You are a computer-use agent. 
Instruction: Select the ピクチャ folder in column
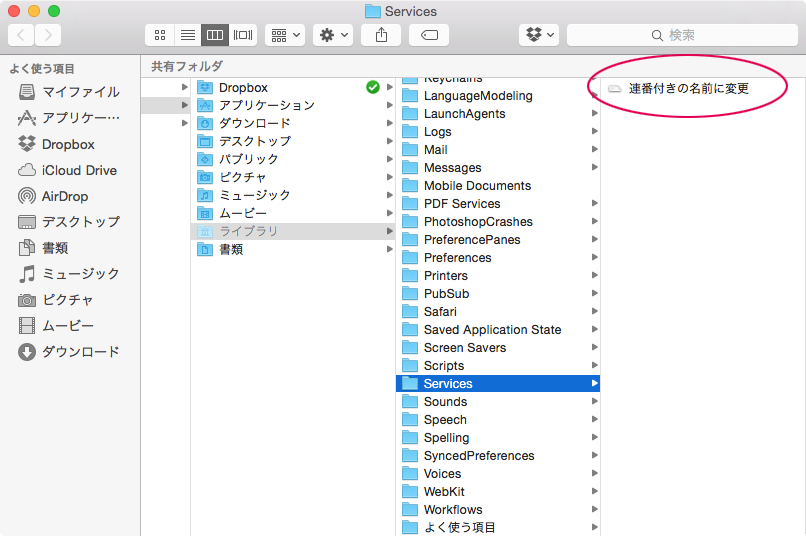point(293,177)
